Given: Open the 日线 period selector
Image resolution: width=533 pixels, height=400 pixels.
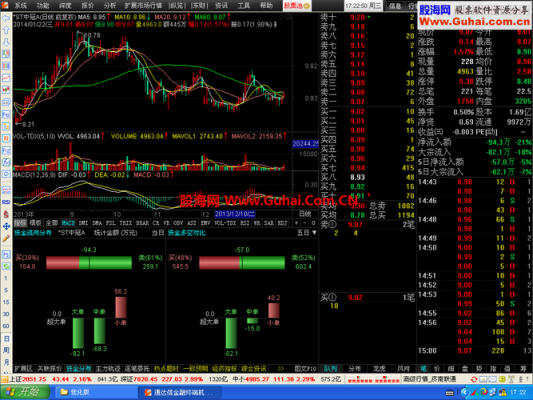Looking at the screenshot, I should point(305,214).
